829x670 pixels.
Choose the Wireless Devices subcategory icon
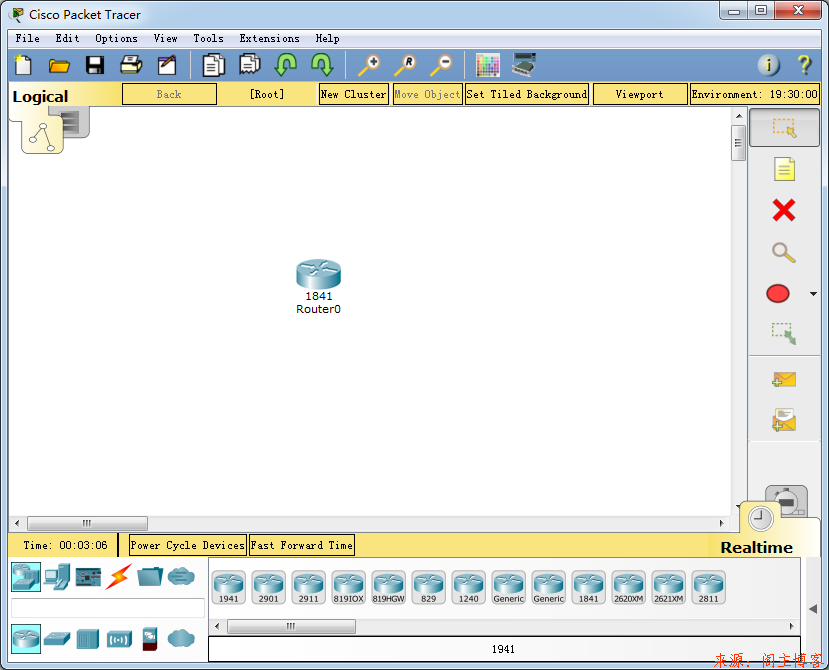click(x=119, y=639)
